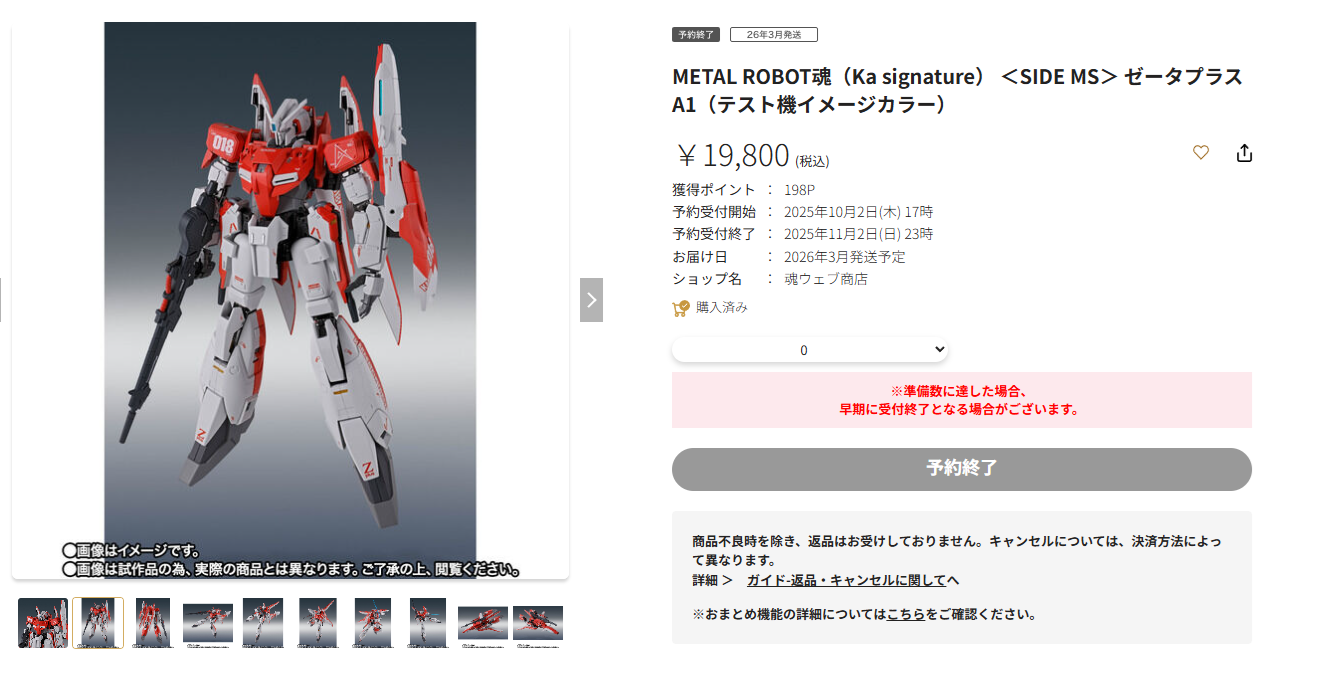1319x675 pixels.
Task: Click the purchased cart icon near 購入済み
Action: (x=681, y=308)
